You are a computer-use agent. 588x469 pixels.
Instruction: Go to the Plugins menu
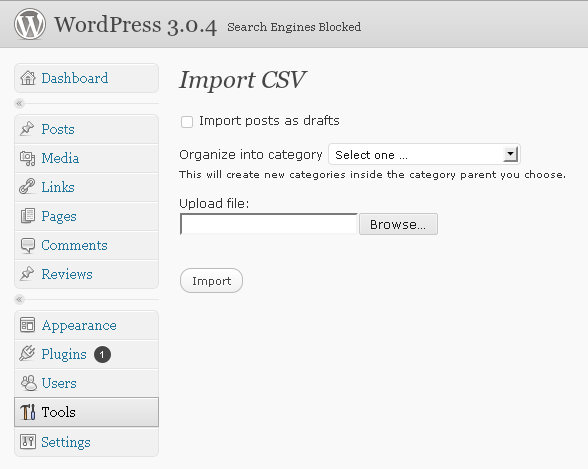coord(87,354)
